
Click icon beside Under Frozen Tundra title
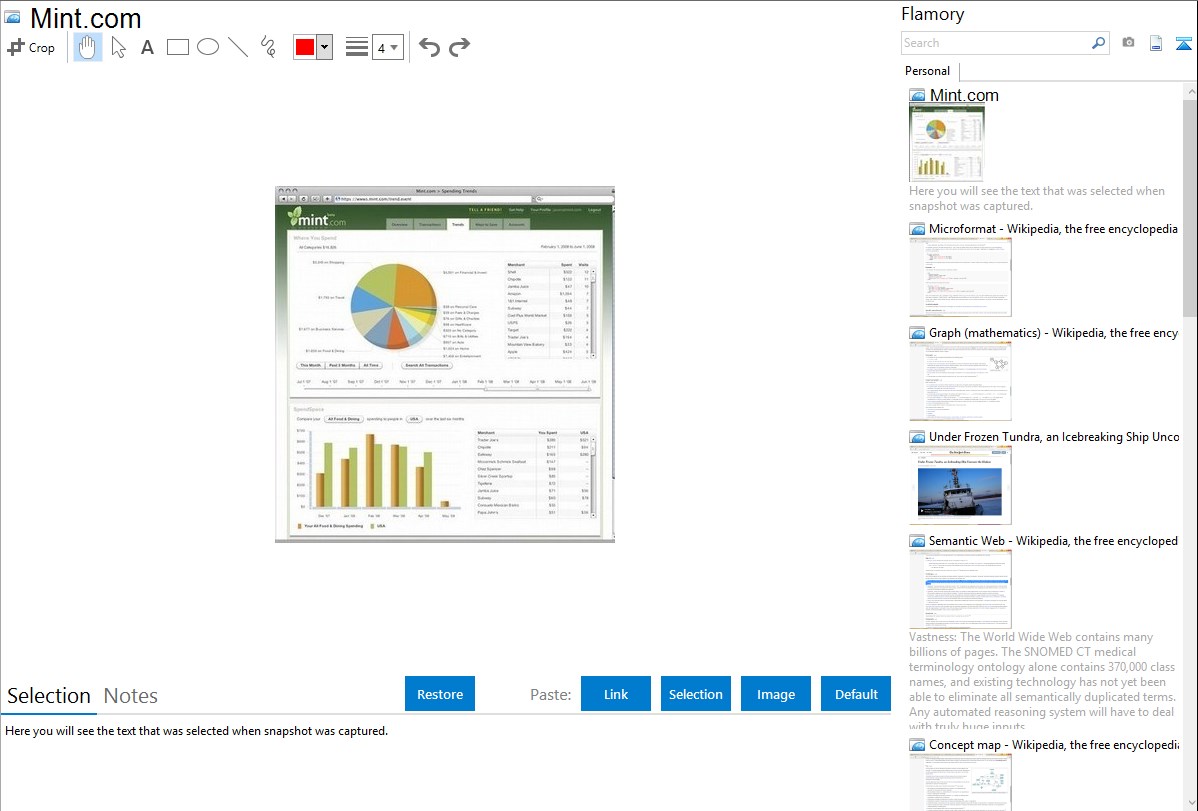click(917, 437)
